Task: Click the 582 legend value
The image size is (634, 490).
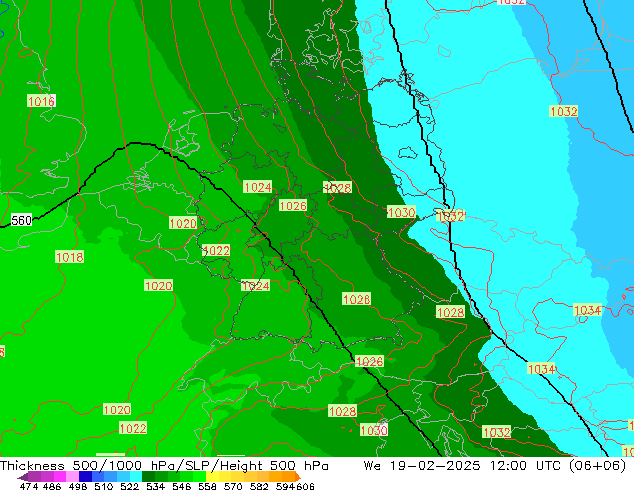Action: pyautogui.click(x=259, y=486)
